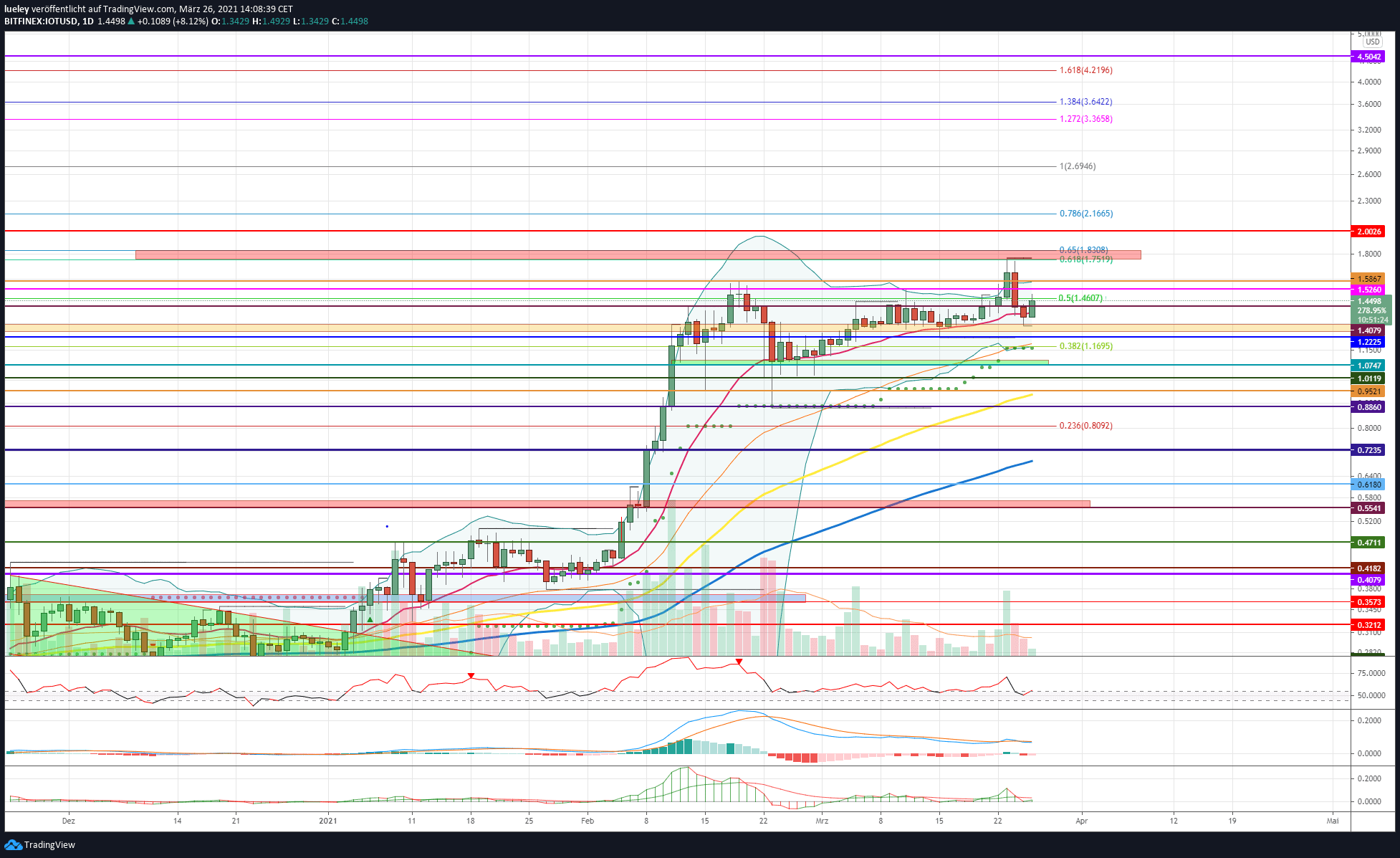Click the red 2.0026 price label
1400x858 pixels.
click(1368, 232)
